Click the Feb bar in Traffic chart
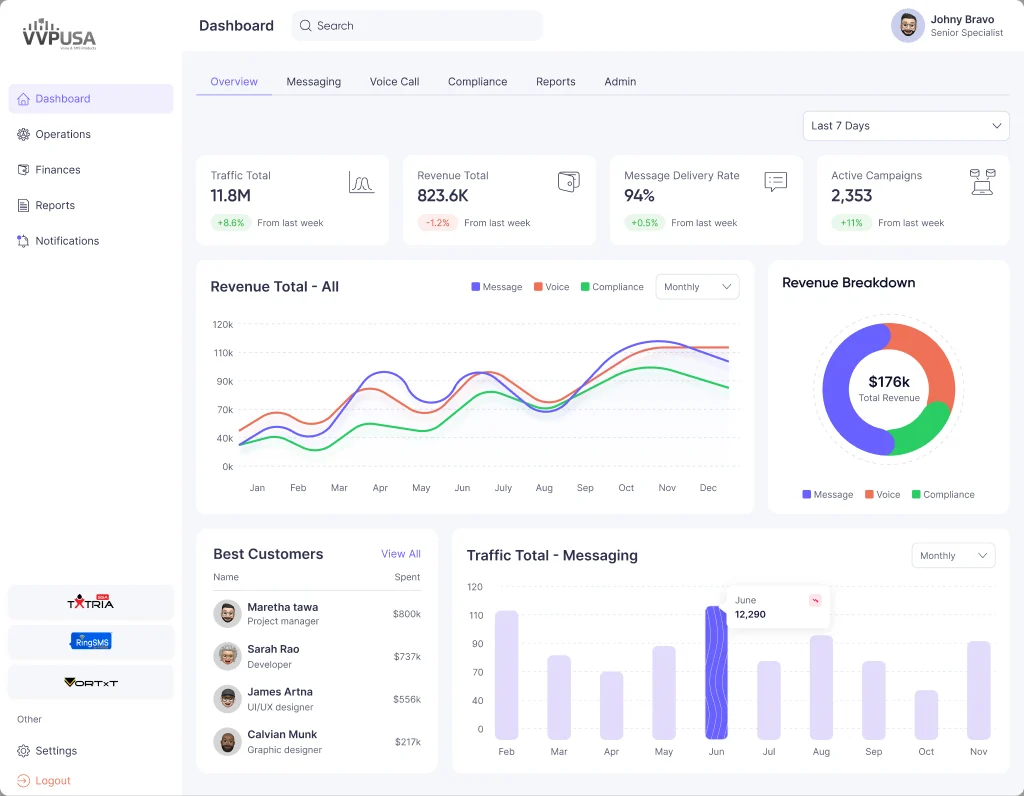The height and width of the screenshot is (796, 1024). tap(507, 675)
